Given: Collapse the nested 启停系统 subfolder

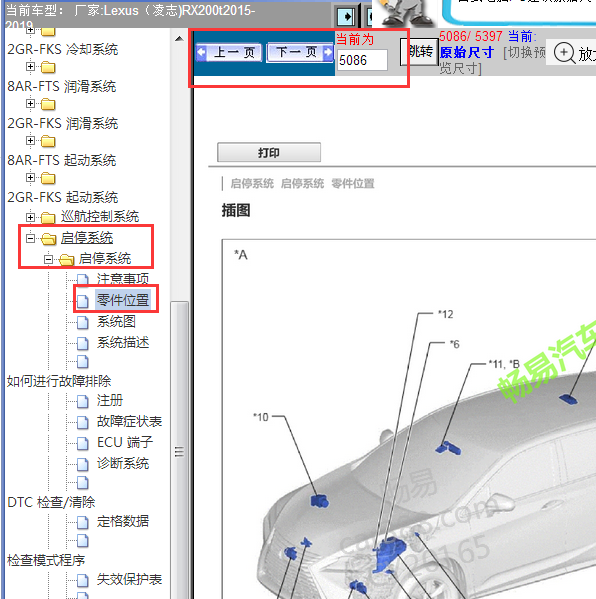Looking at the screenshot, I should coord(48,259).
